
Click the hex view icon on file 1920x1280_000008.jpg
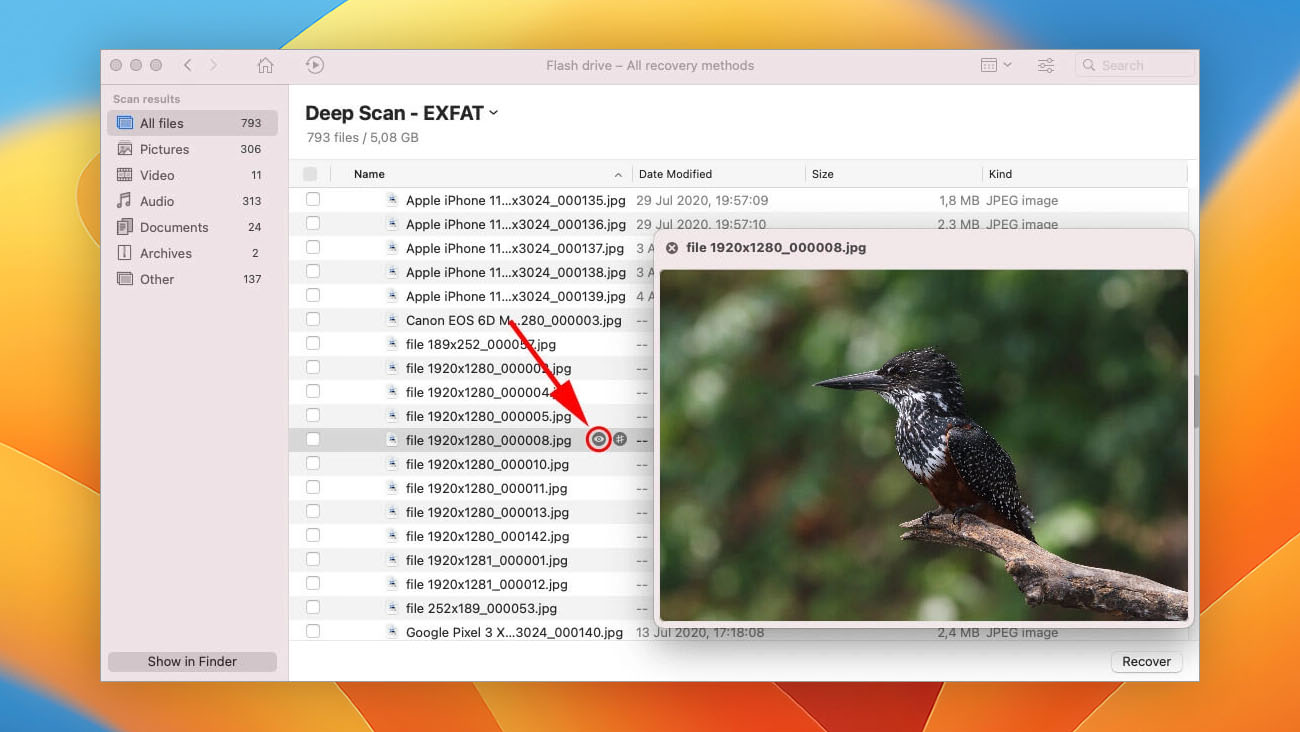620,439
